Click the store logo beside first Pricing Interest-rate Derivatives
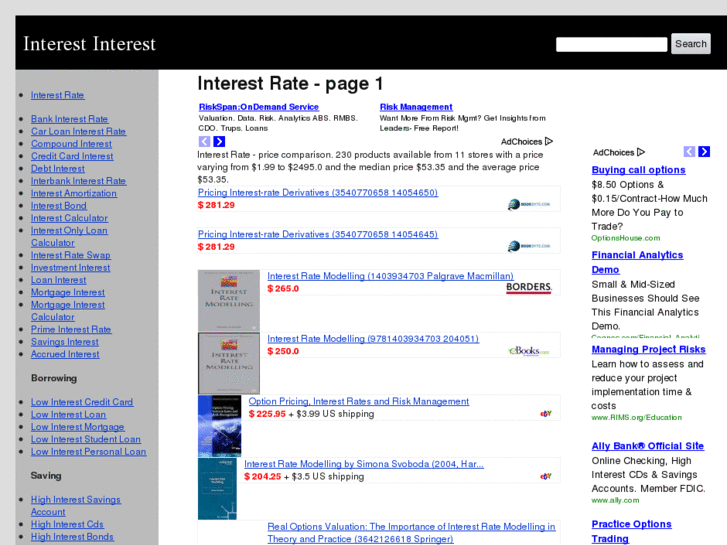The image size is (727, 545). coord(529,204)
